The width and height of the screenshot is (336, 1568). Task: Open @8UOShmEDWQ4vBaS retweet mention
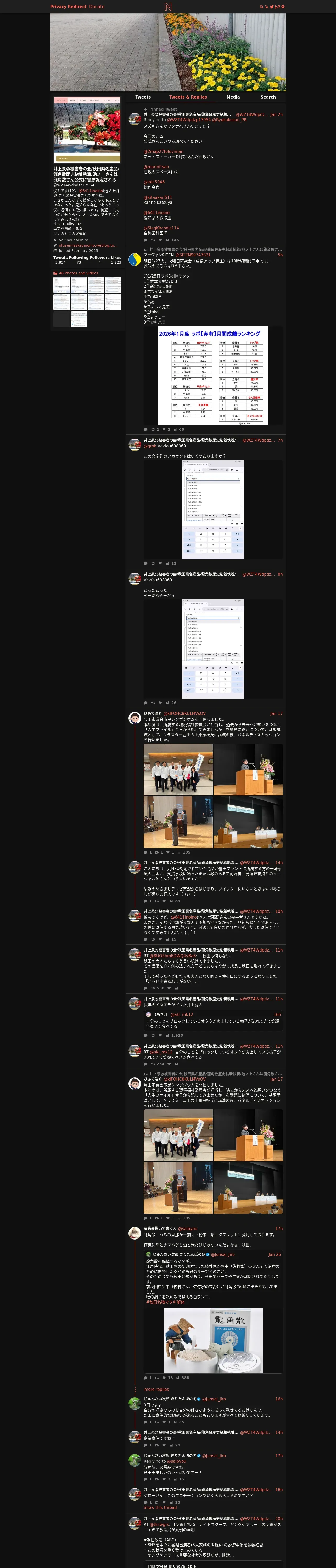click(x=174, y=956)
